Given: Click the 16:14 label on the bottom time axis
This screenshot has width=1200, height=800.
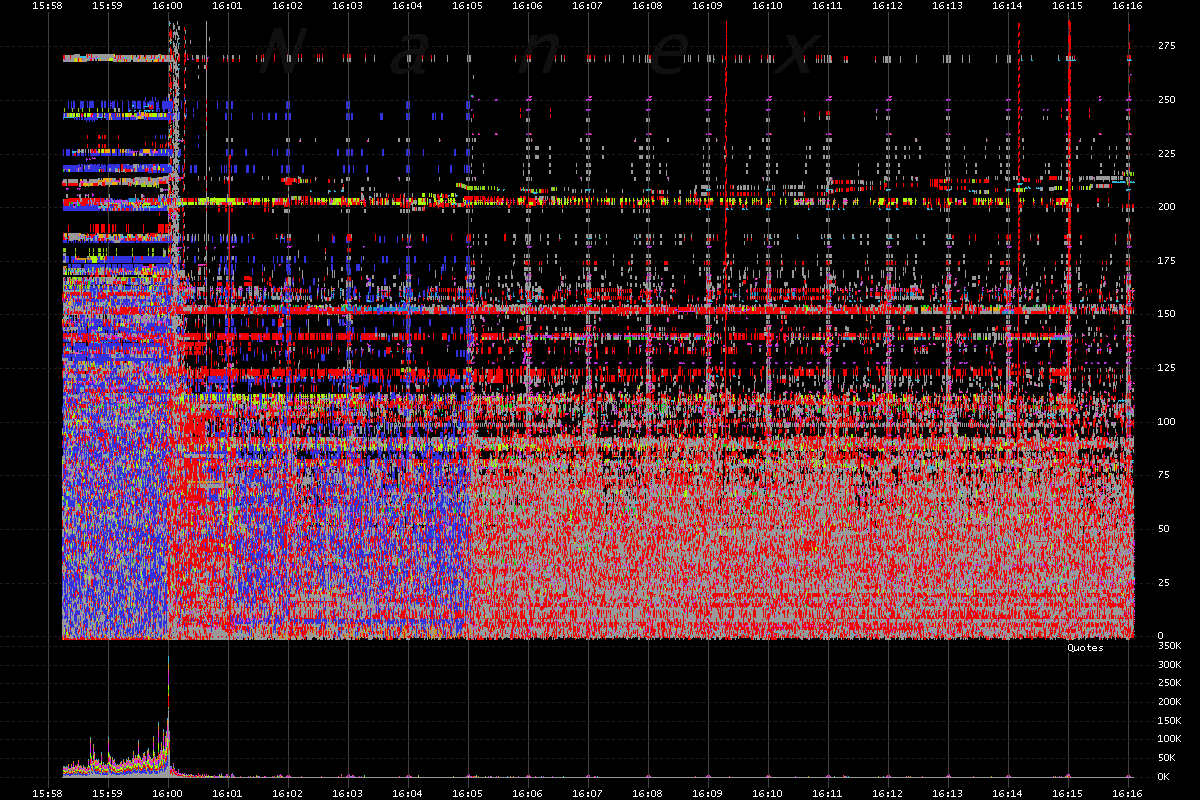Looking at the screenshot, I should tap(1007, 792).
